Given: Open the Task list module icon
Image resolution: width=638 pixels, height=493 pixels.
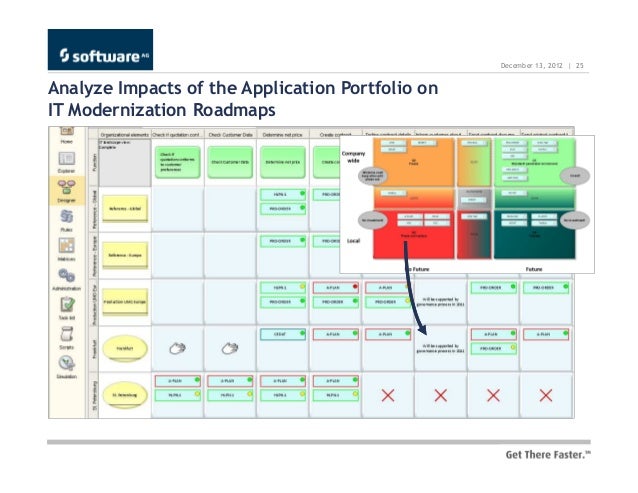Looking at the screenshot, I should (67, 304).
